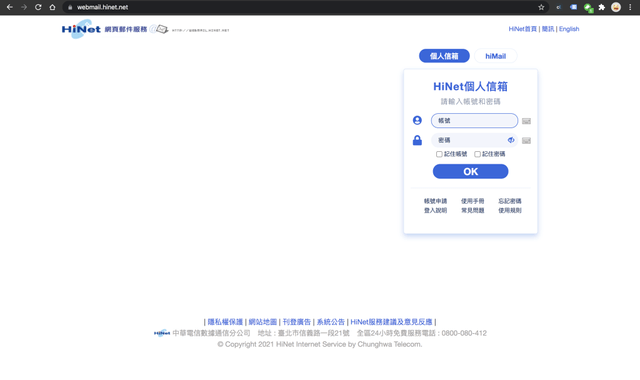Screen dimensions: 640x380
Task: Open the dark square extension icon
Action: coord(559,7)
